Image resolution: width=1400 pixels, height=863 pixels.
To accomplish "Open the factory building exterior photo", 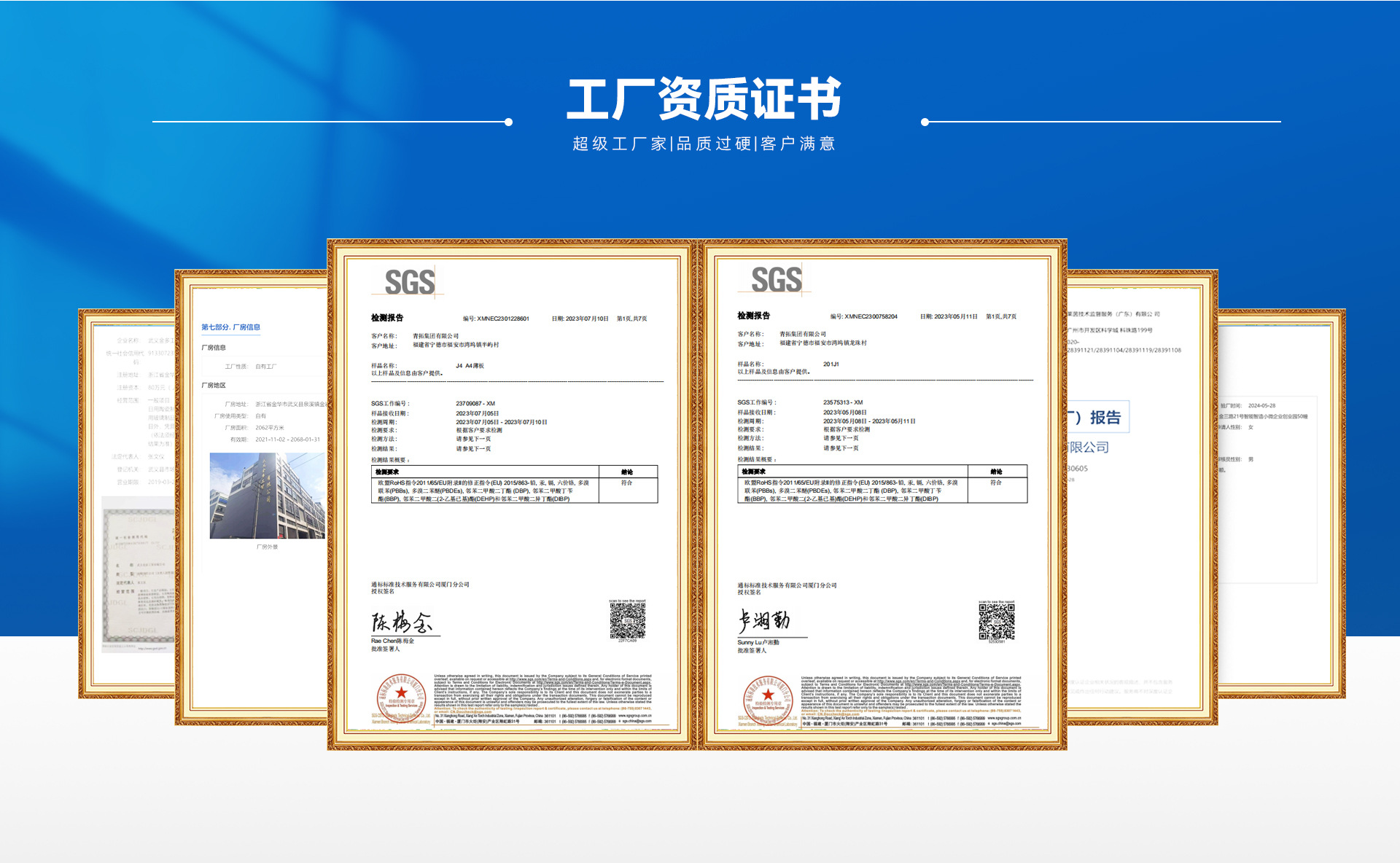I will (x=267, y=496).
